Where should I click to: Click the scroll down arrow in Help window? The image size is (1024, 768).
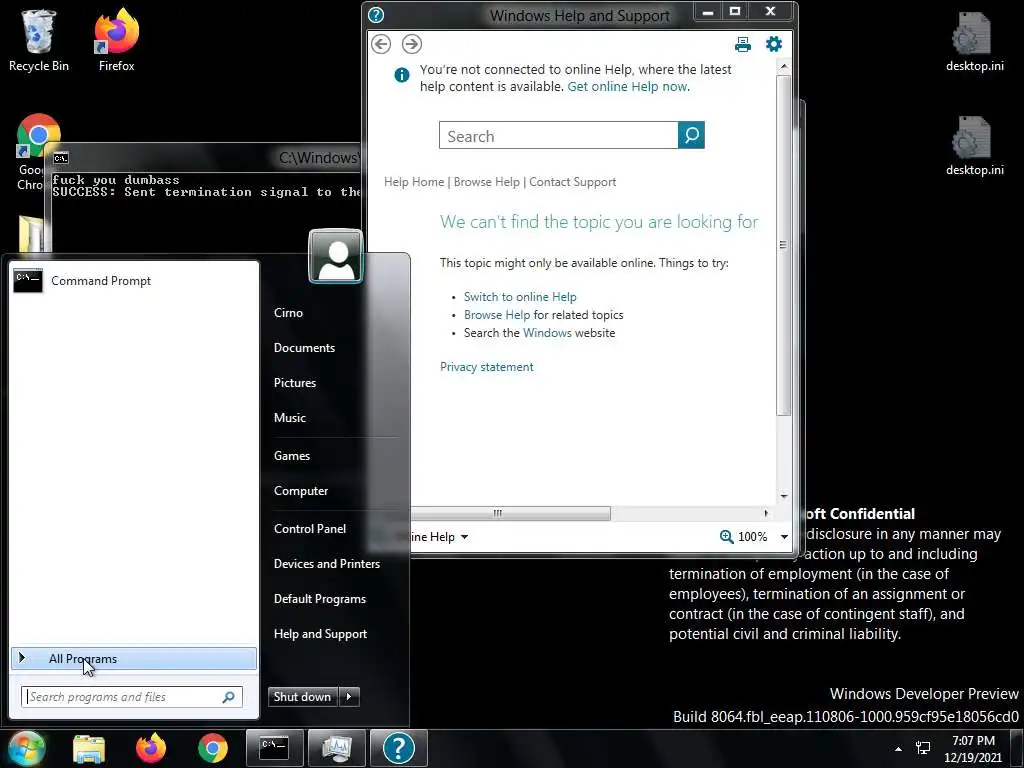pos(784,496)
